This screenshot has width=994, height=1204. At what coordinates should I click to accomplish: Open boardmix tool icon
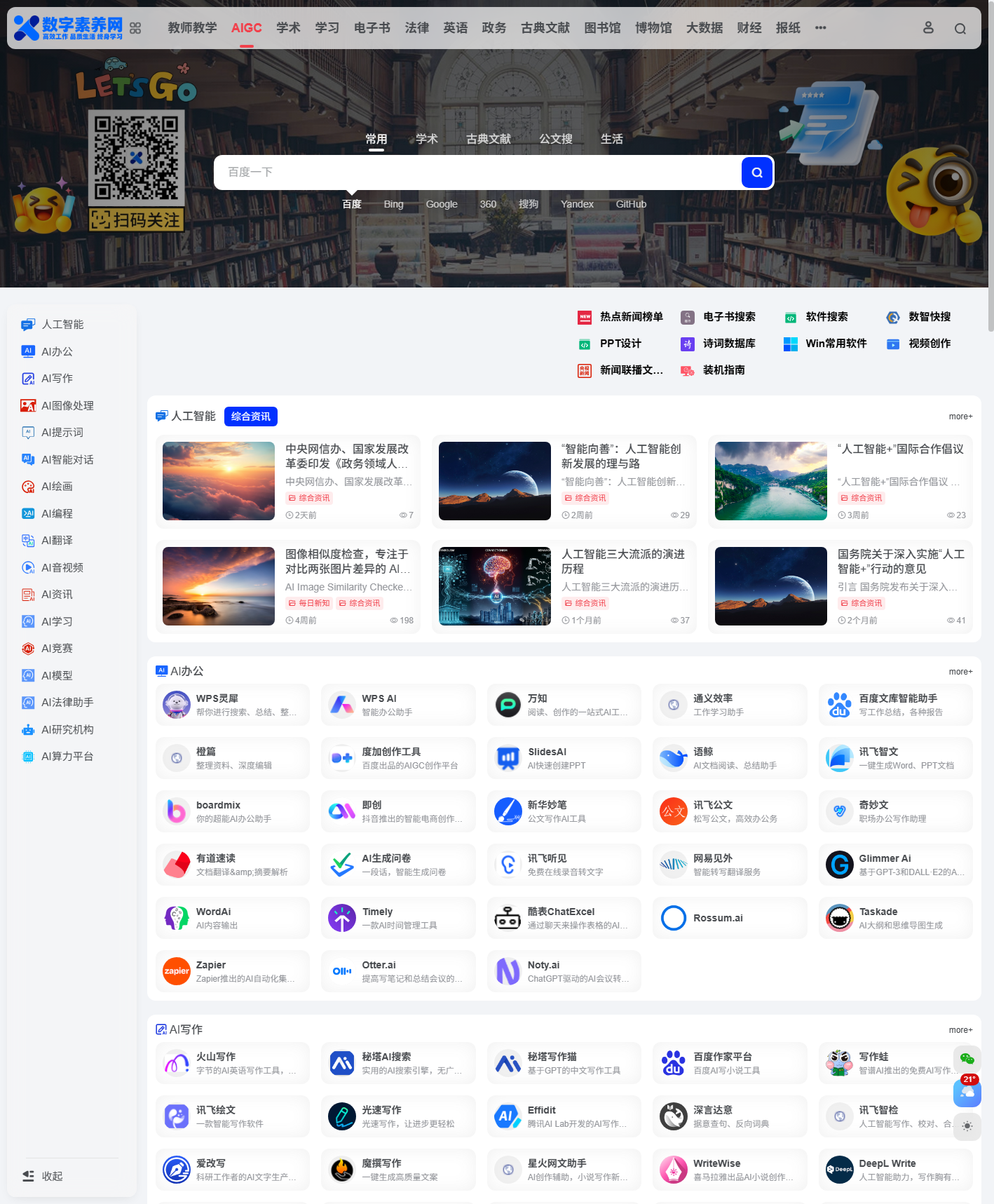point(177,811)
